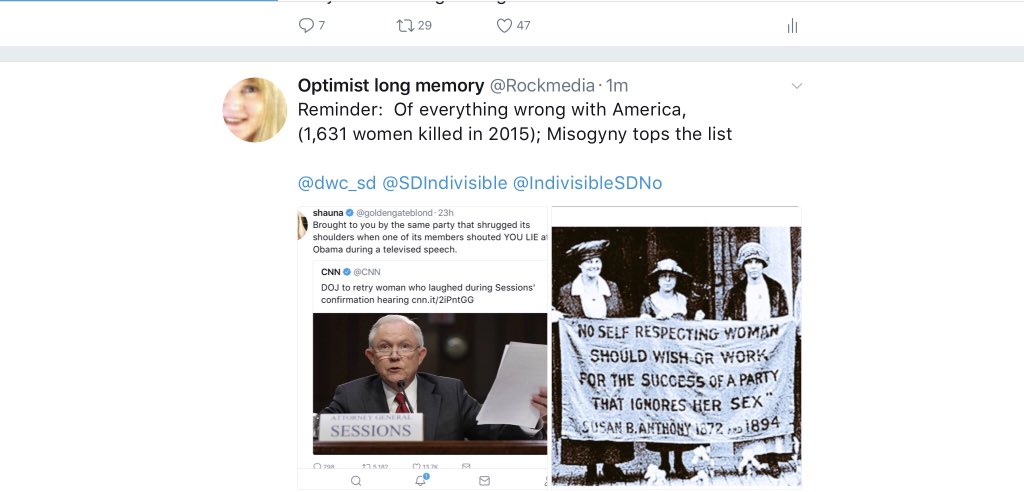Open the messages envelope icon
This screenshot has width=1024, height=492.
click(x=484, y=480)
